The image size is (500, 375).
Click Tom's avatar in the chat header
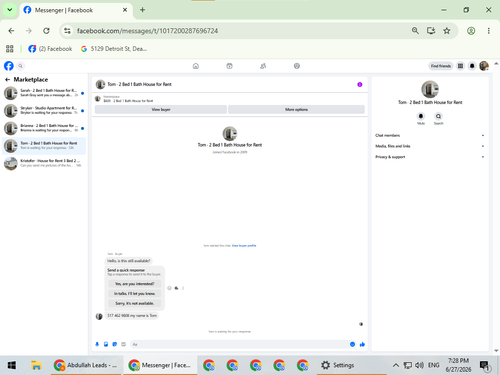(100, 84)
